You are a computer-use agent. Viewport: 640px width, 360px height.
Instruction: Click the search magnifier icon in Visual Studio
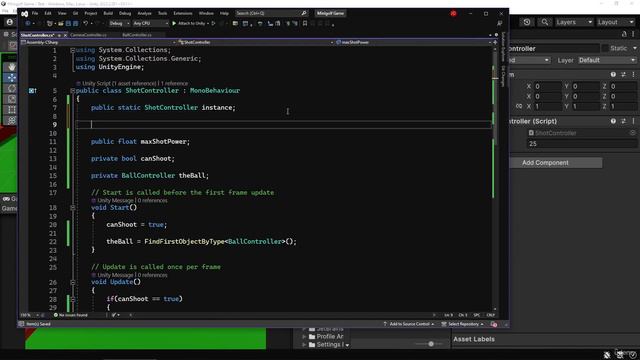[304, 13]
